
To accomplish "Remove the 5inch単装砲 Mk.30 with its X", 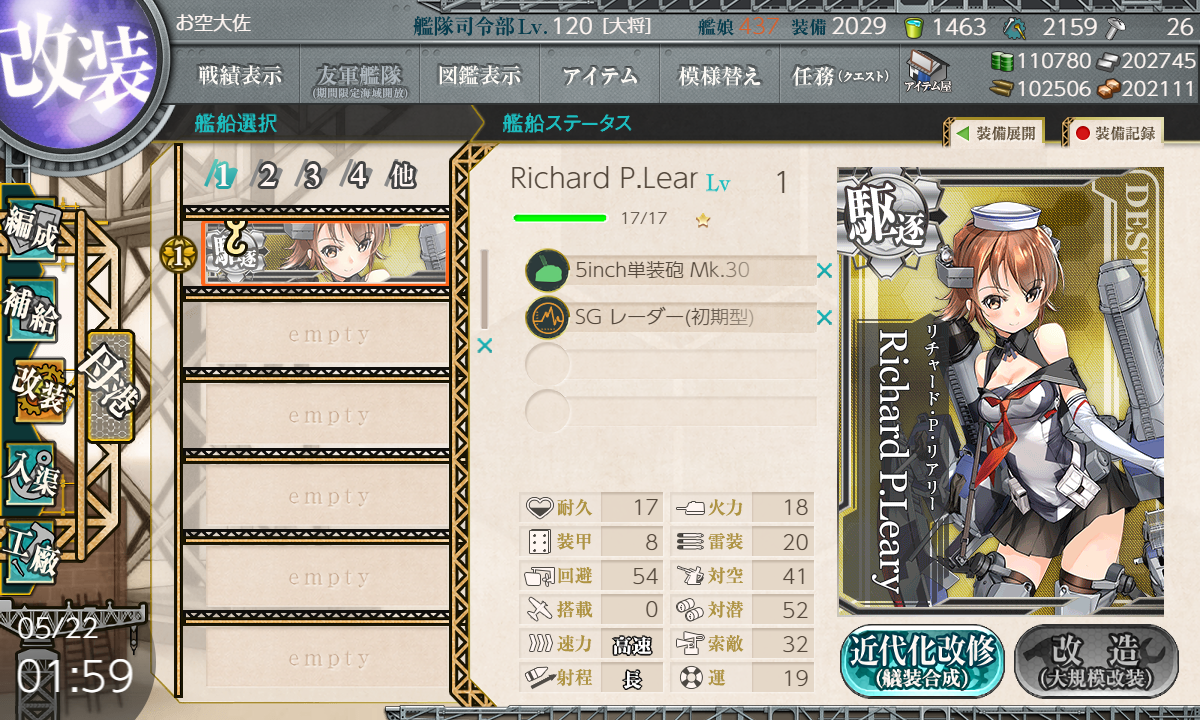I will point(824,270).
